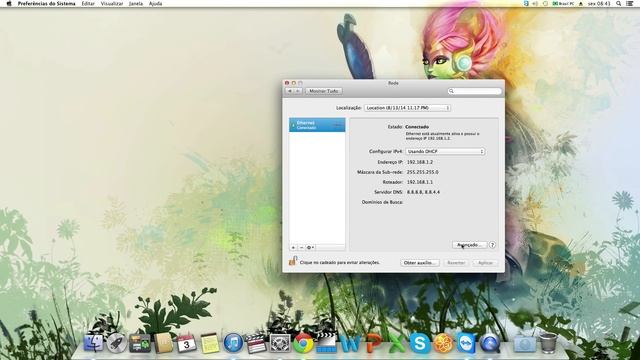Screen dimensions: 640x360
Task: Click DNS servers 8.8.8.8, 8.8.4.4 value
Action: [423, 192]
